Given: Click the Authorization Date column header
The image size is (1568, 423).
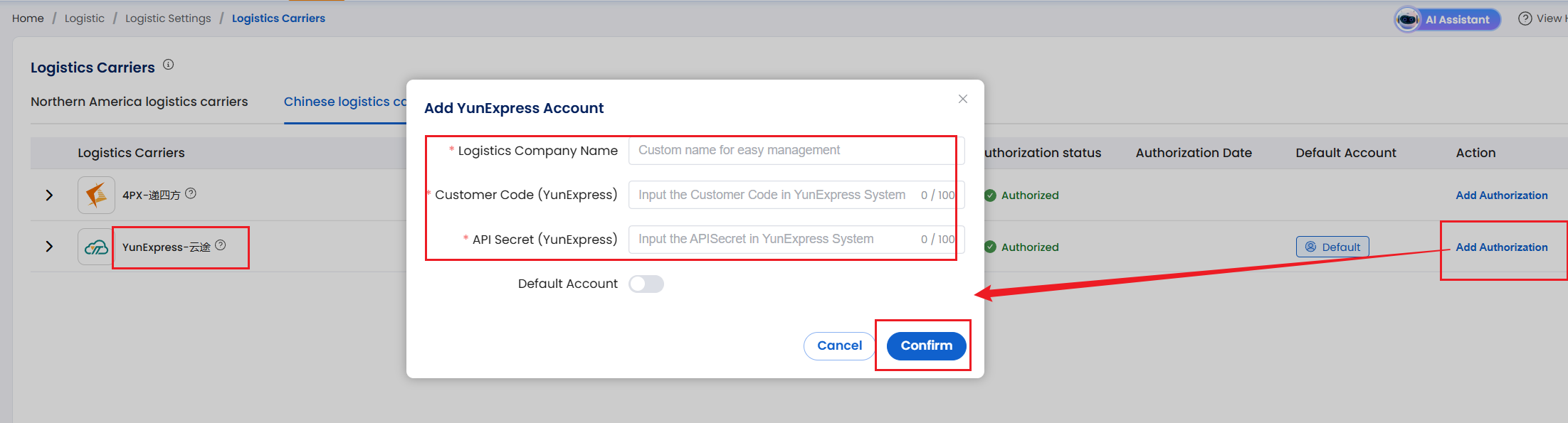Looking at the screenshot, I should 1193,153.
